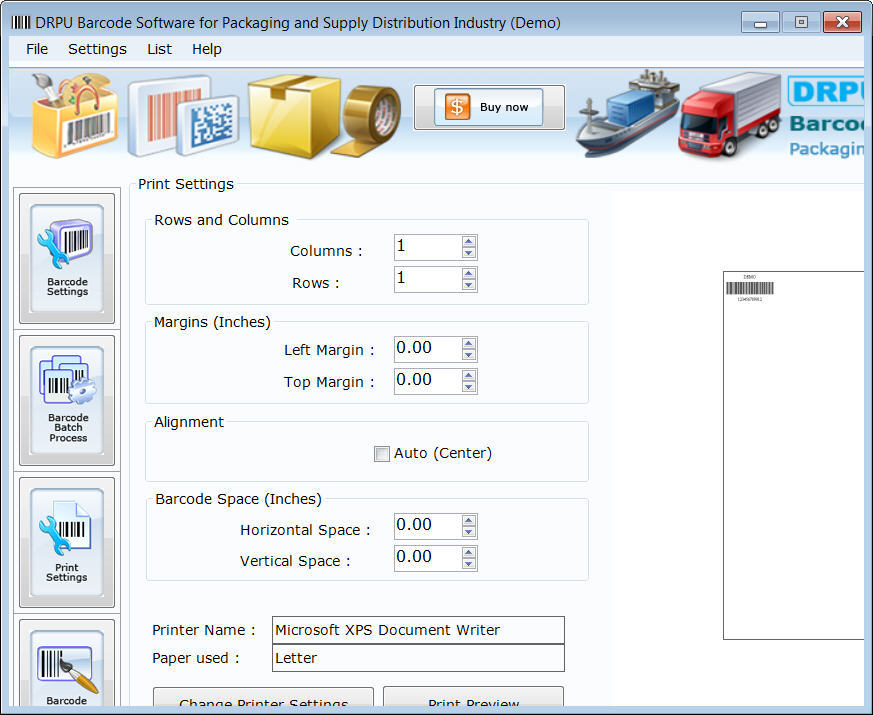Click the Columns number field
Viewport: 873px width, 715px height.
[428, 247]
